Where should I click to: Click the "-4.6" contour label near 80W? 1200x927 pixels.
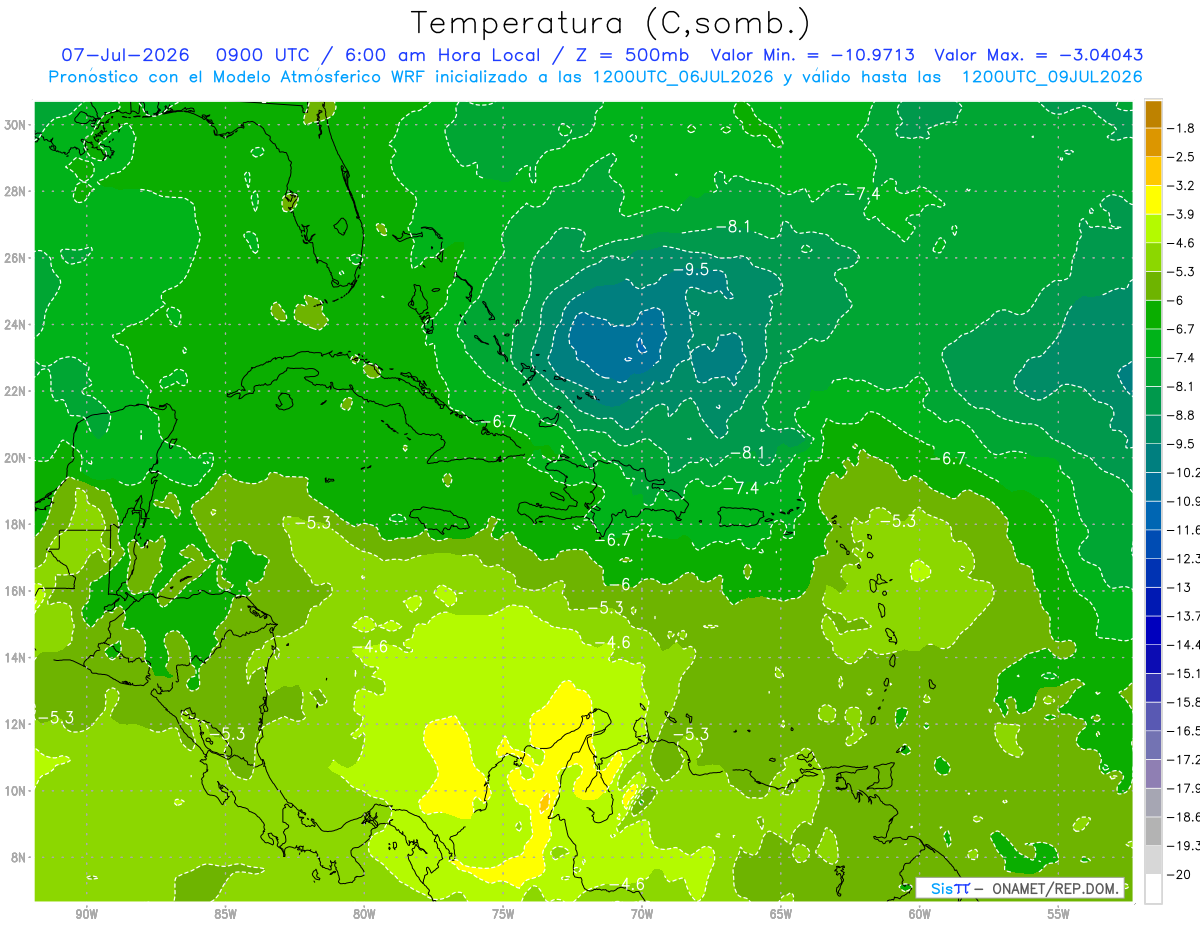370,646
